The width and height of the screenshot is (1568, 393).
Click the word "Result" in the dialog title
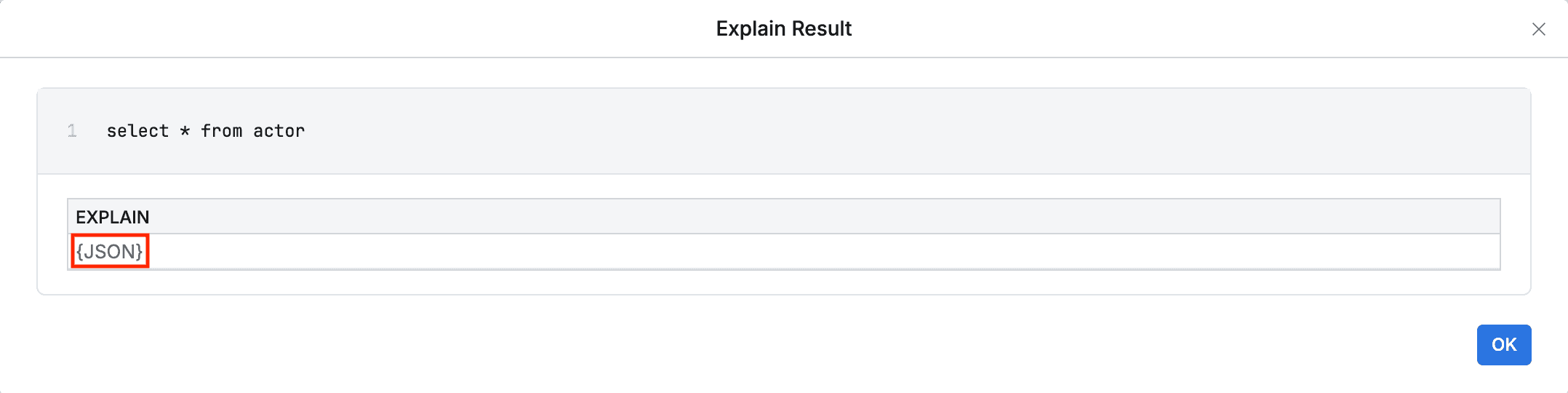[x=822, y=28]
